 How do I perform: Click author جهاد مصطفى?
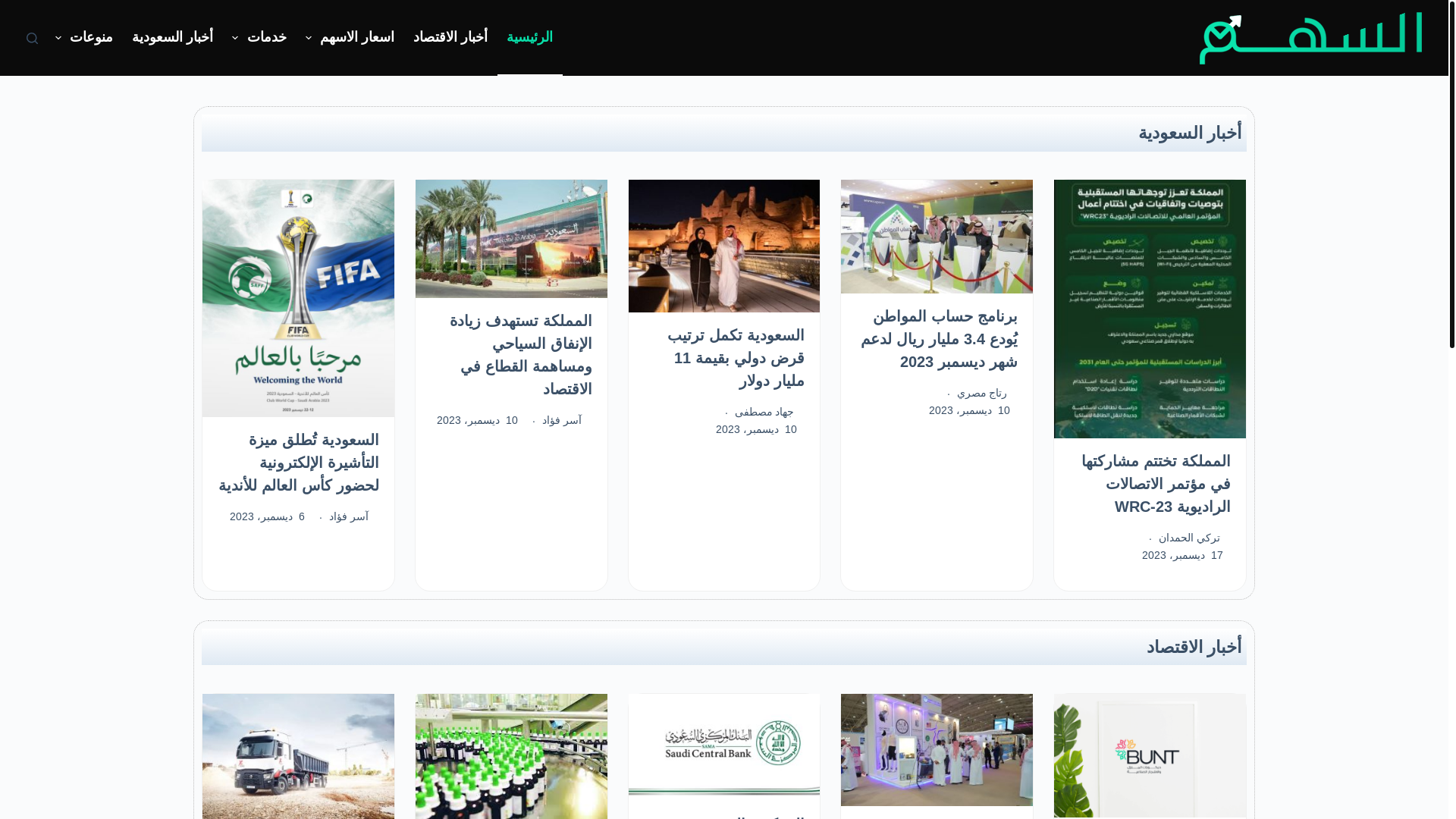(764, 412)
